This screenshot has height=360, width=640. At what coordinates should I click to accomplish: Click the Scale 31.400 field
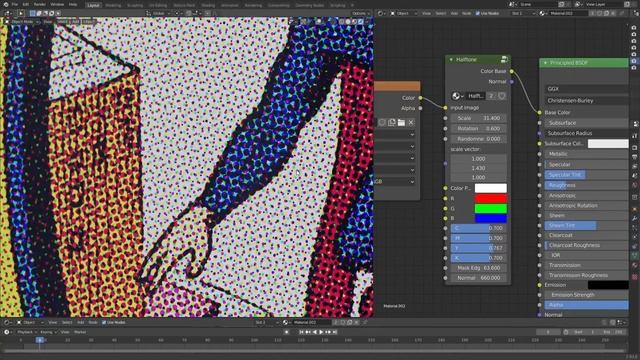478,118
